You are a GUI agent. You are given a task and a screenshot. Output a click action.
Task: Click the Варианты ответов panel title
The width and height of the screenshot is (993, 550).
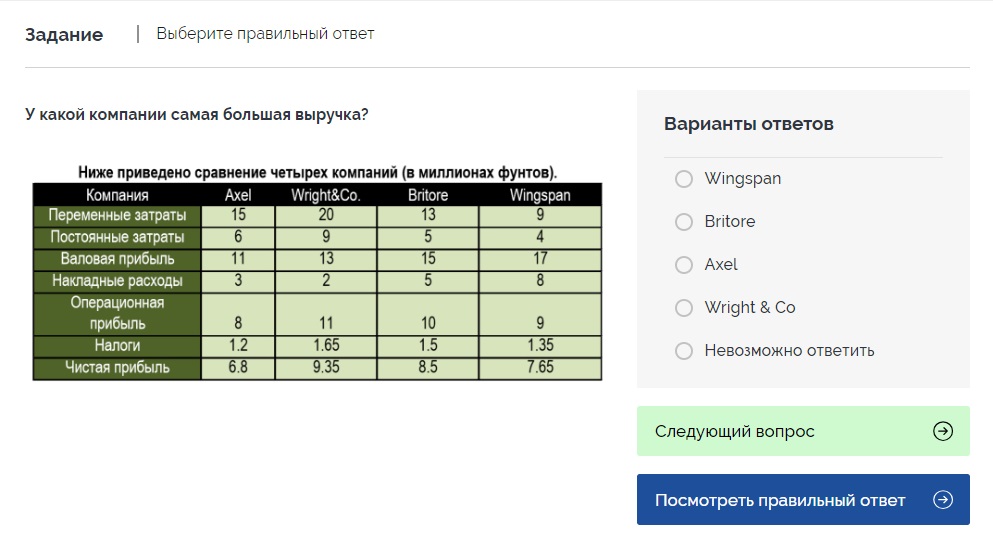pyautogui.click(x=748, y=124)
